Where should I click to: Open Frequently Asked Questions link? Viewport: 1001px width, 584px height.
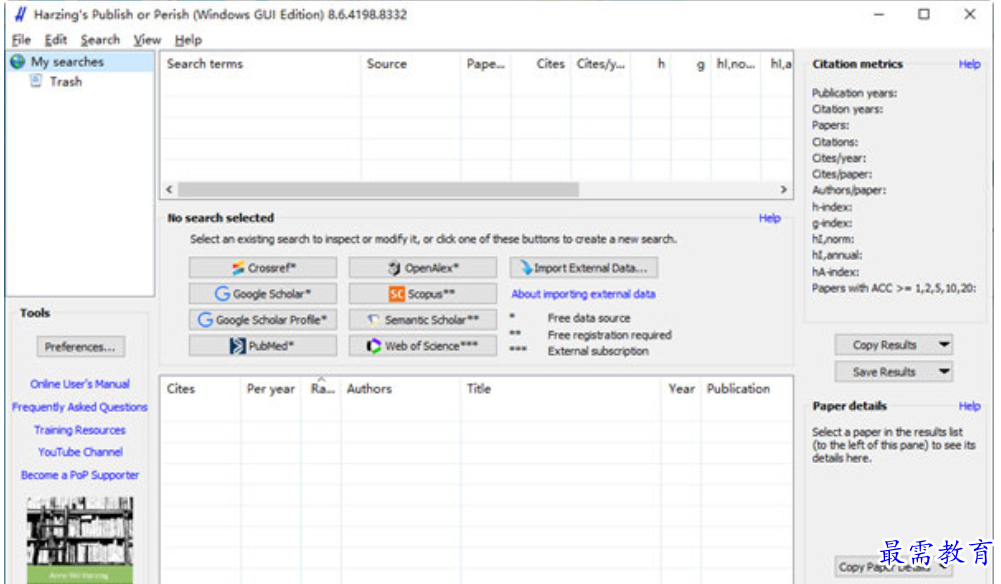pos(80,407)
